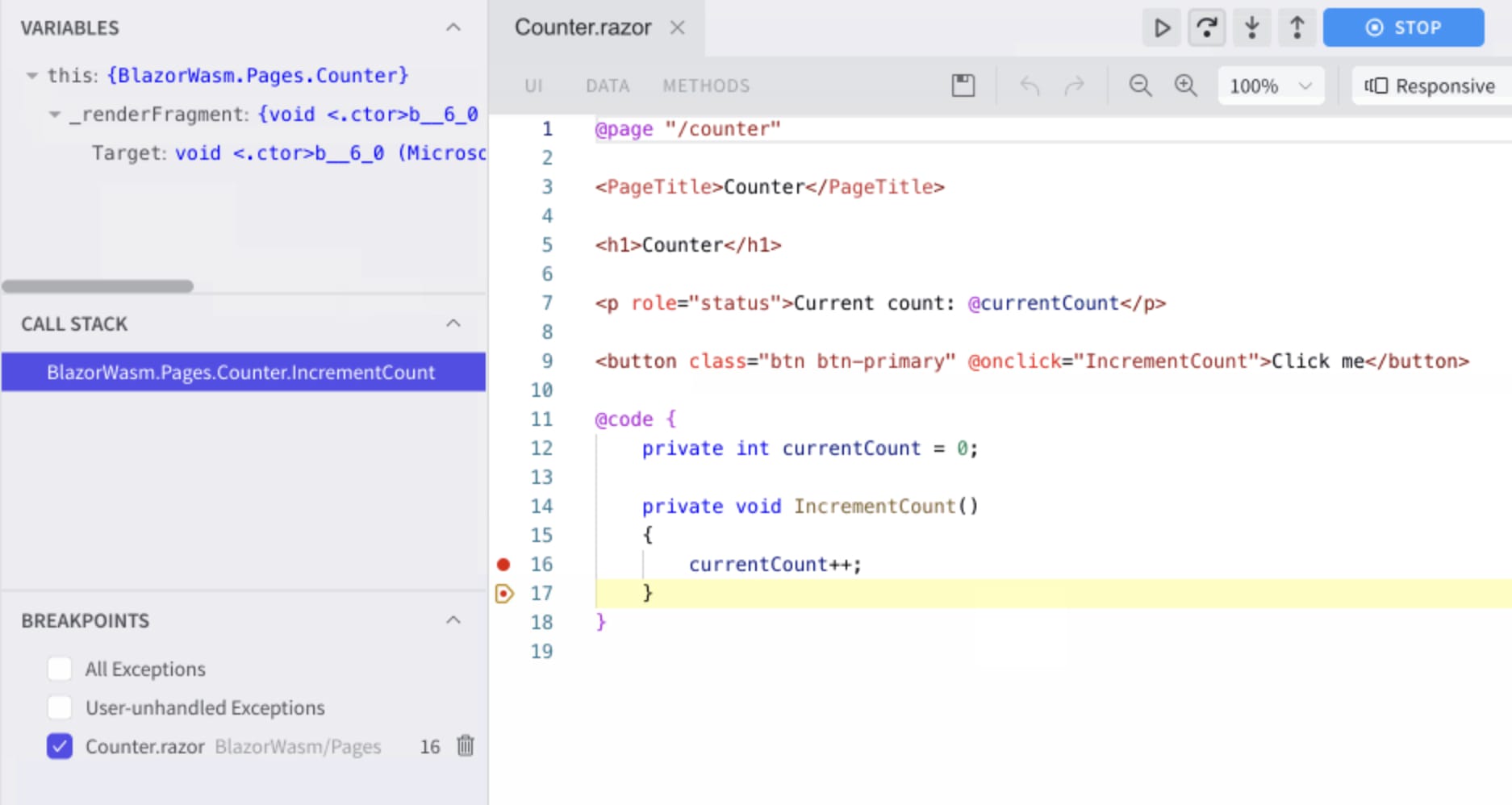Enable User-unhandled Exceptions checkbox
The height and width of the screenshot is (805, 1512).
pos(60,707)
